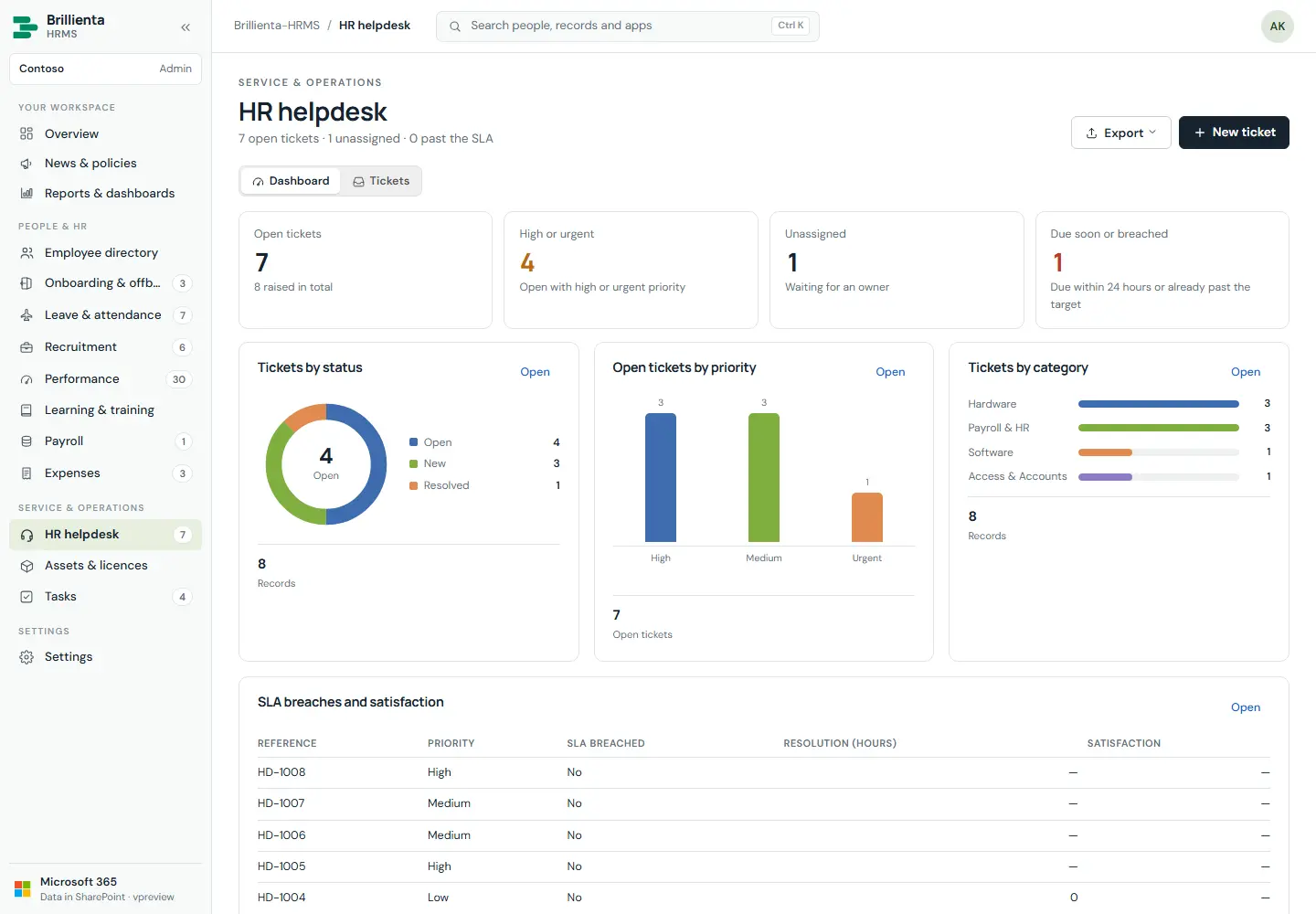Click the Leave & attendance icon
Viewport: 1316px width, 914px height.
click(x=27, y=315)
